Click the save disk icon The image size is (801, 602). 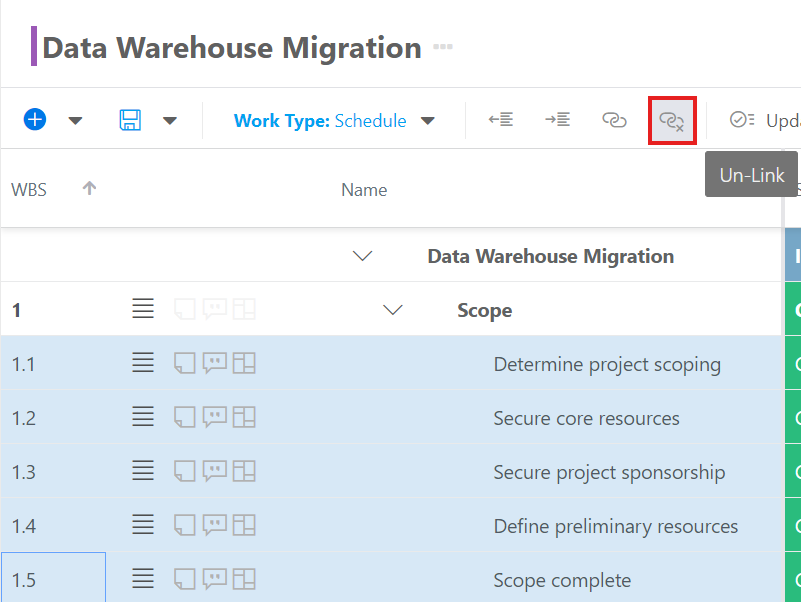click(x=130, y=120)
